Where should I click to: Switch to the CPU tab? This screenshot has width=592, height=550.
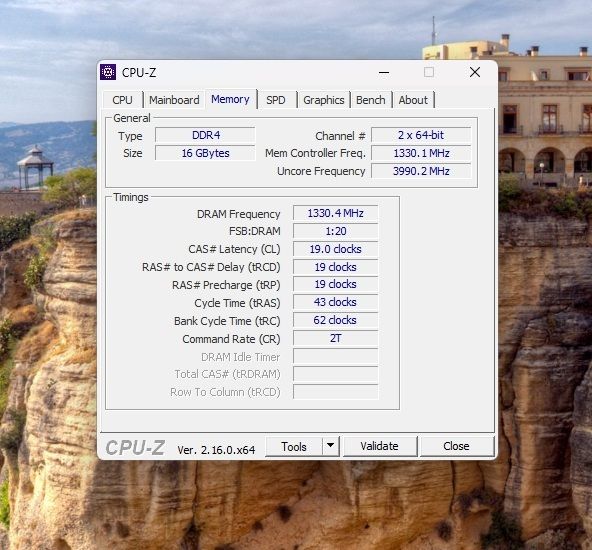(x=122, y=100)
